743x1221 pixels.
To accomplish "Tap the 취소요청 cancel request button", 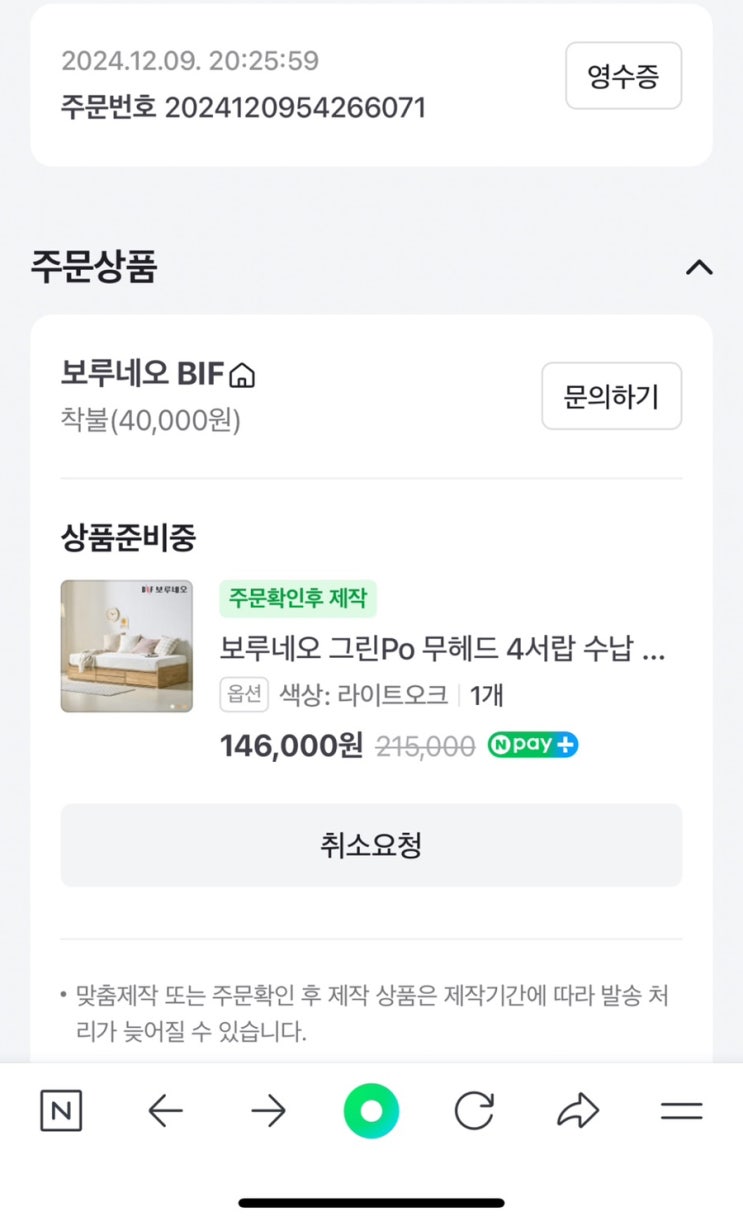I will pyautogui.click(x=371, y=845).
